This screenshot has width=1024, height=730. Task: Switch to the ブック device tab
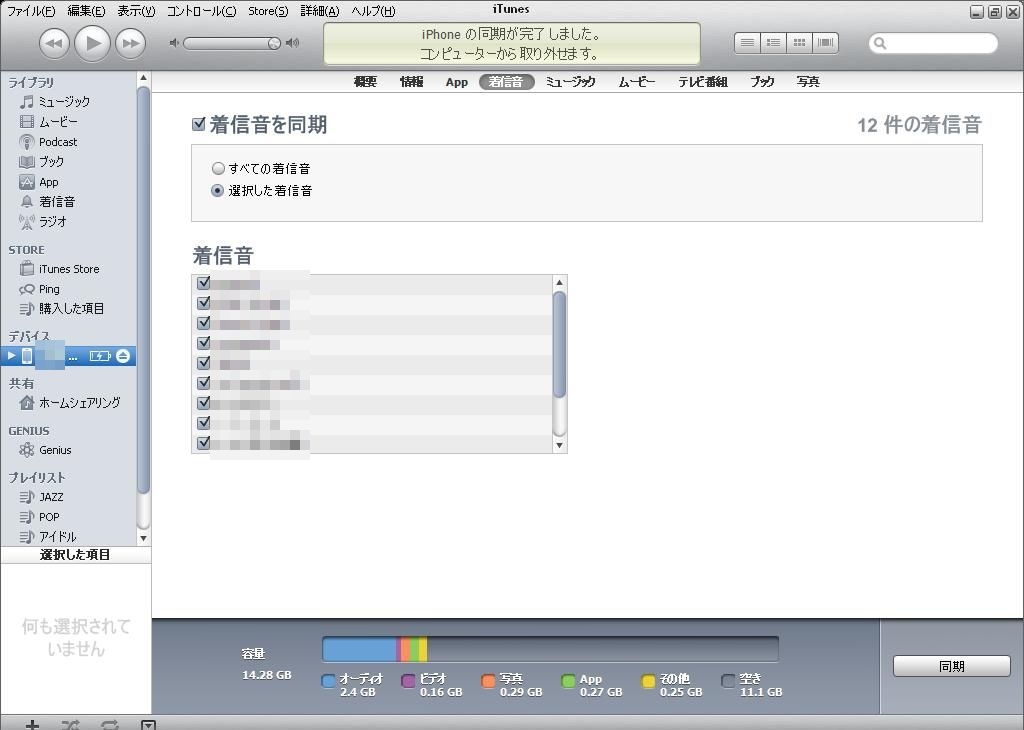tap(761, 82)
